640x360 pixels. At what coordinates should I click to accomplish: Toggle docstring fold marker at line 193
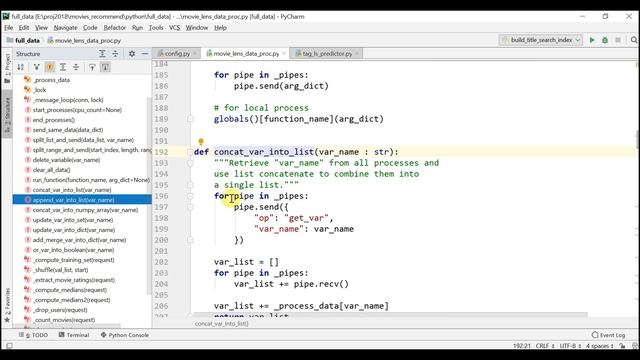pyautogui.click(x=190, y=163)
